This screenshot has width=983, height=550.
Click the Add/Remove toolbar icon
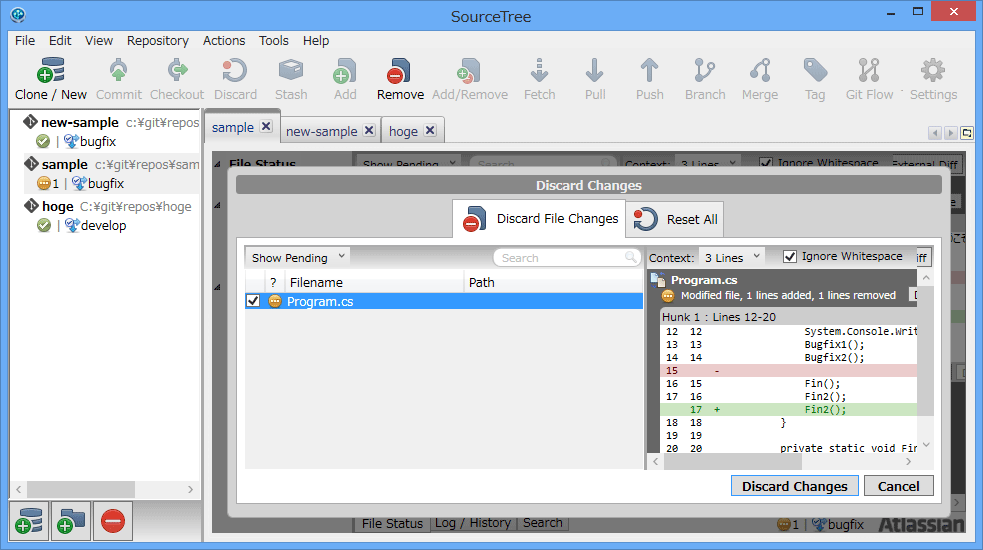click(469, 71)
